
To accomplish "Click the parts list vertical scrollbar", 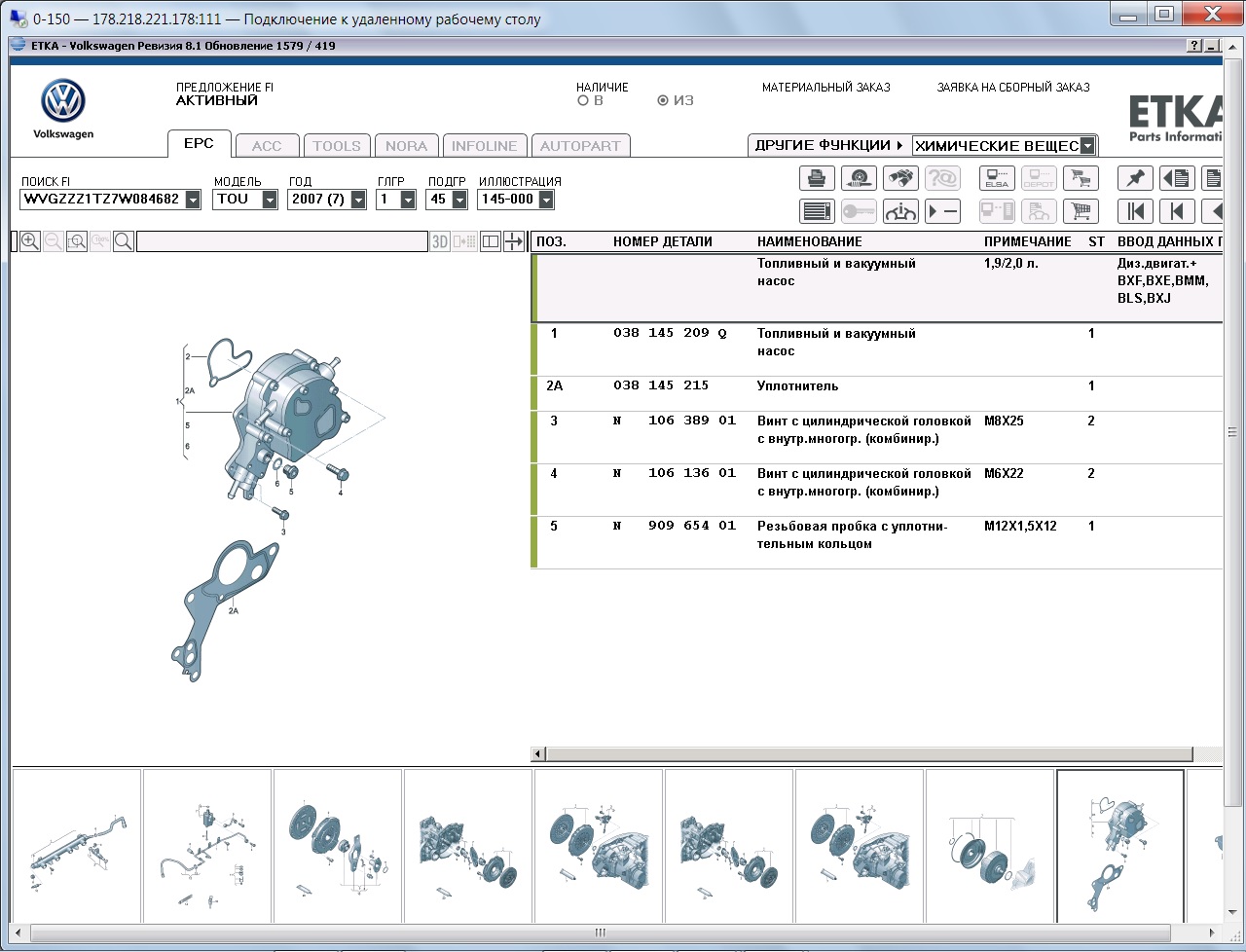I will pyautogui.click(x=1231, y=432).
